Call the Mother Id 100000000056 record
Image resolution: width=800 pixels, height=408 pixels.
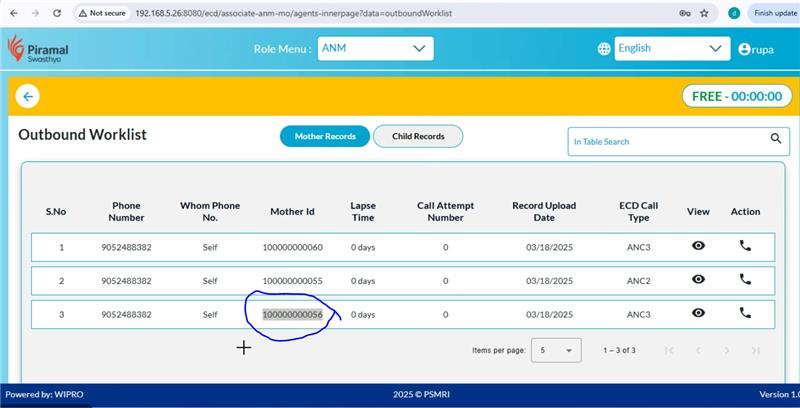(745, 313)
